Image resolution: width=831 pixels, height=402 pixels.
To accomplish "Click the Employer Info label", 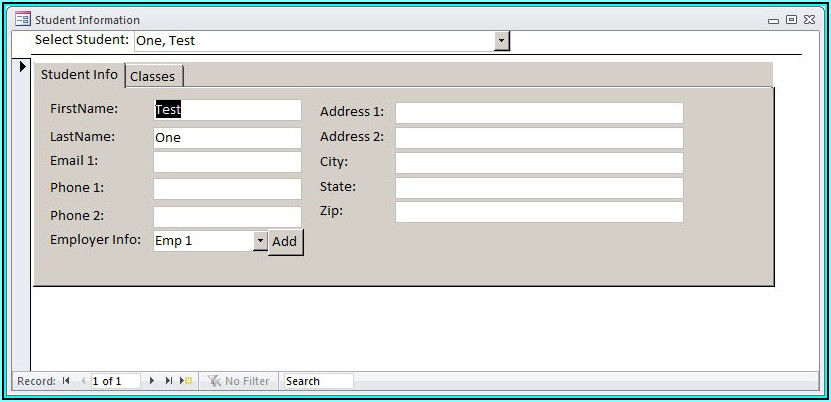I will click(95, 239).
